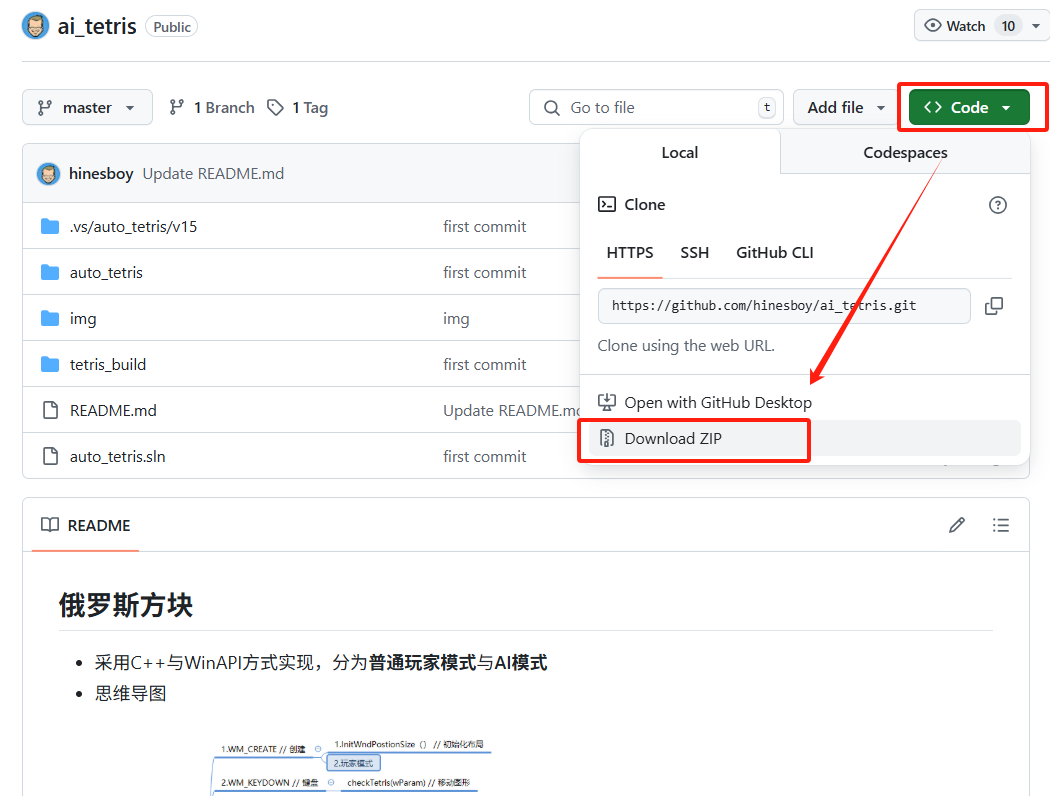1050x796 pixels.
Task: Open the auto_tetris.sln file
Action: 117,457
